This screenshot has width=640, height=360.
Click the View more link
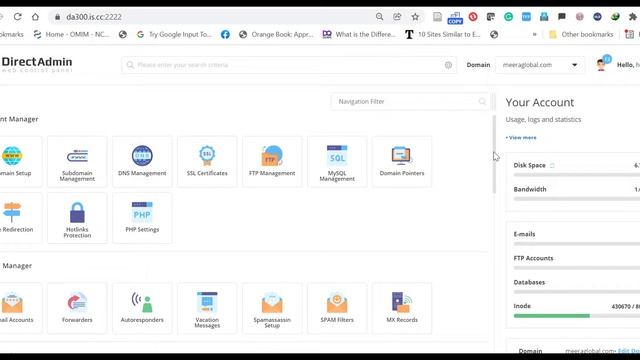tap(521, 138)
